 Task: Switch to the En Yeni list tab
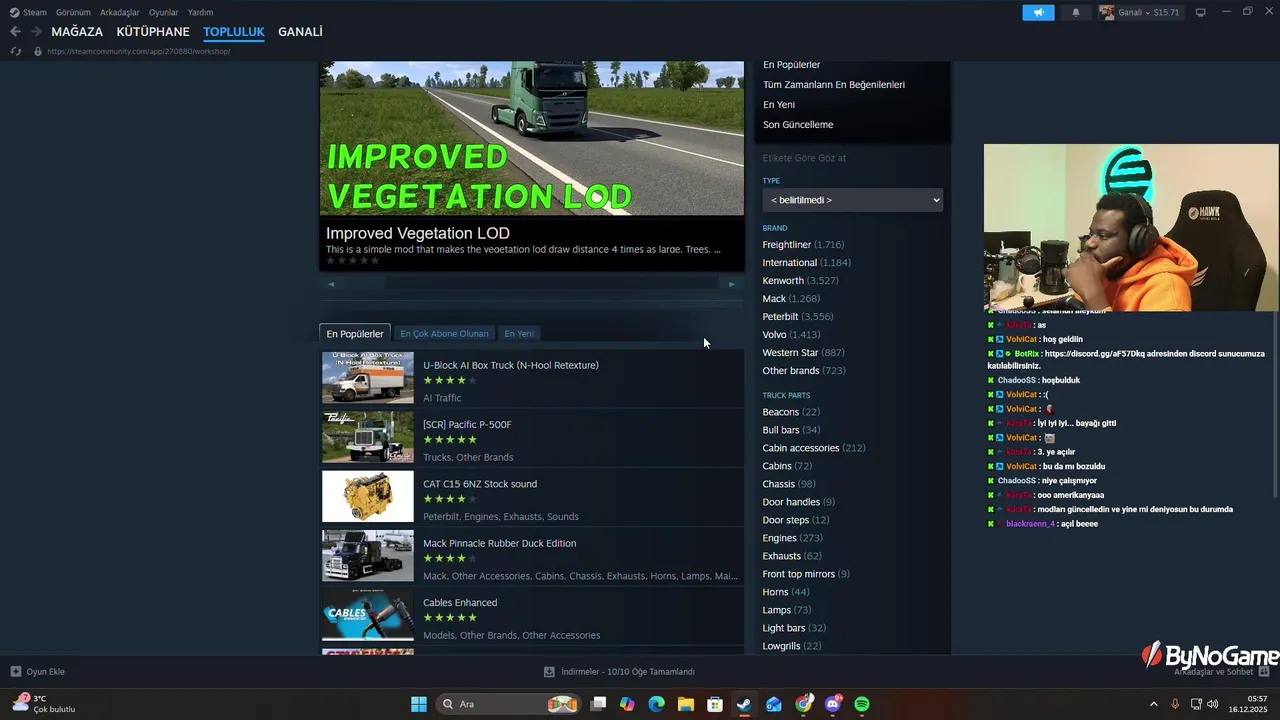(x=519, y=334)
